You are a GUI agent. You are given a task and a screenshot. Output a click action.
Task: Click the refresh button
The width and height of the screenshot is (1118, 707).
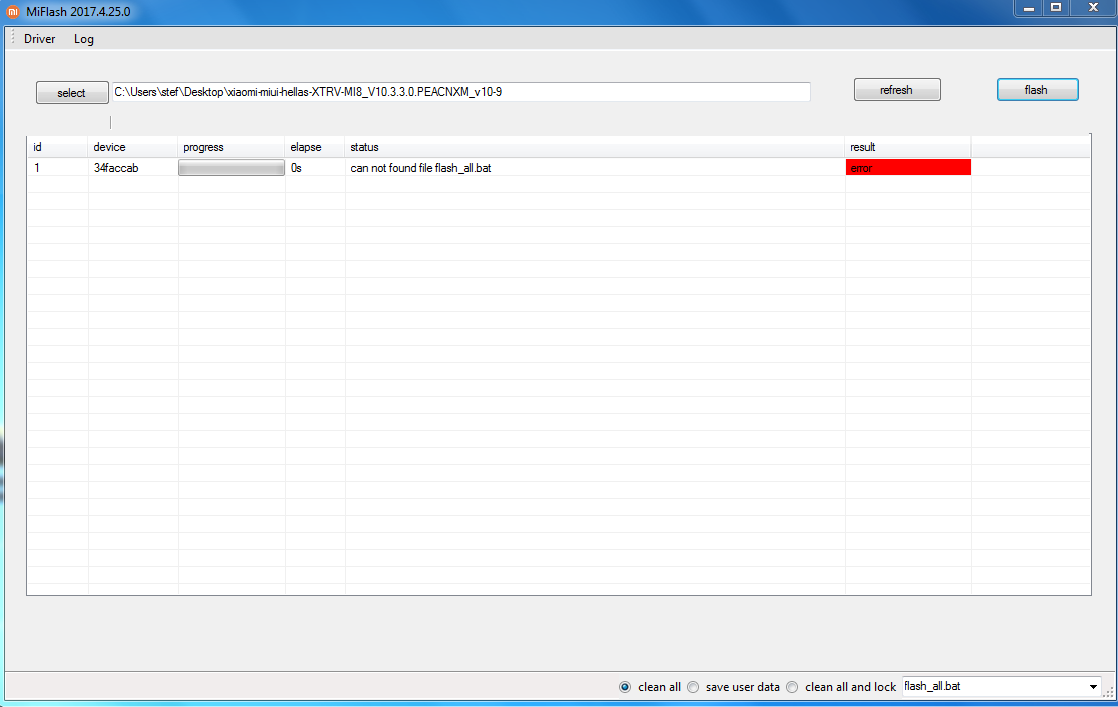897,90
